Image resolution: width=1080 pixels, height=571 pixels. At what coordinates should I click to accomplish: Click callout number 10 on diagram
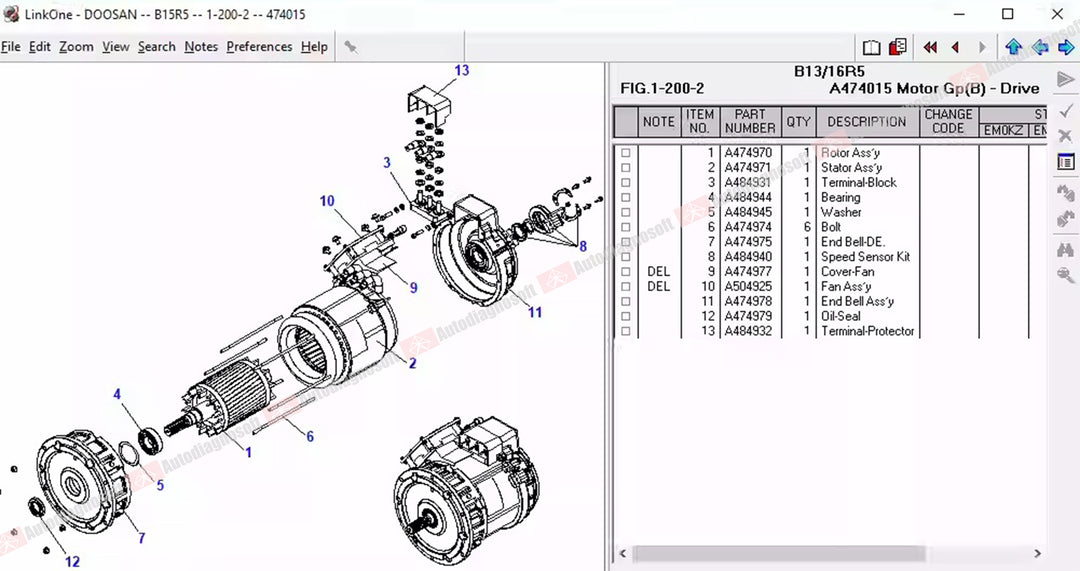(327, 200)
